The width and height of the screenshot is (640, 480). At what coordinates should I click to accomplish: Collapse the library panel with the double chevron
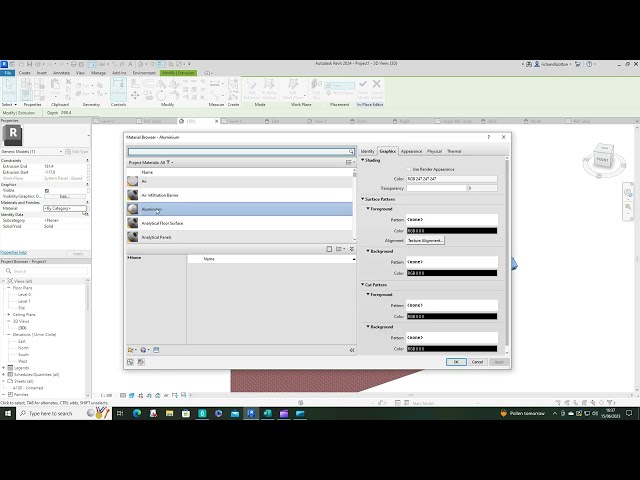[351, 249]
